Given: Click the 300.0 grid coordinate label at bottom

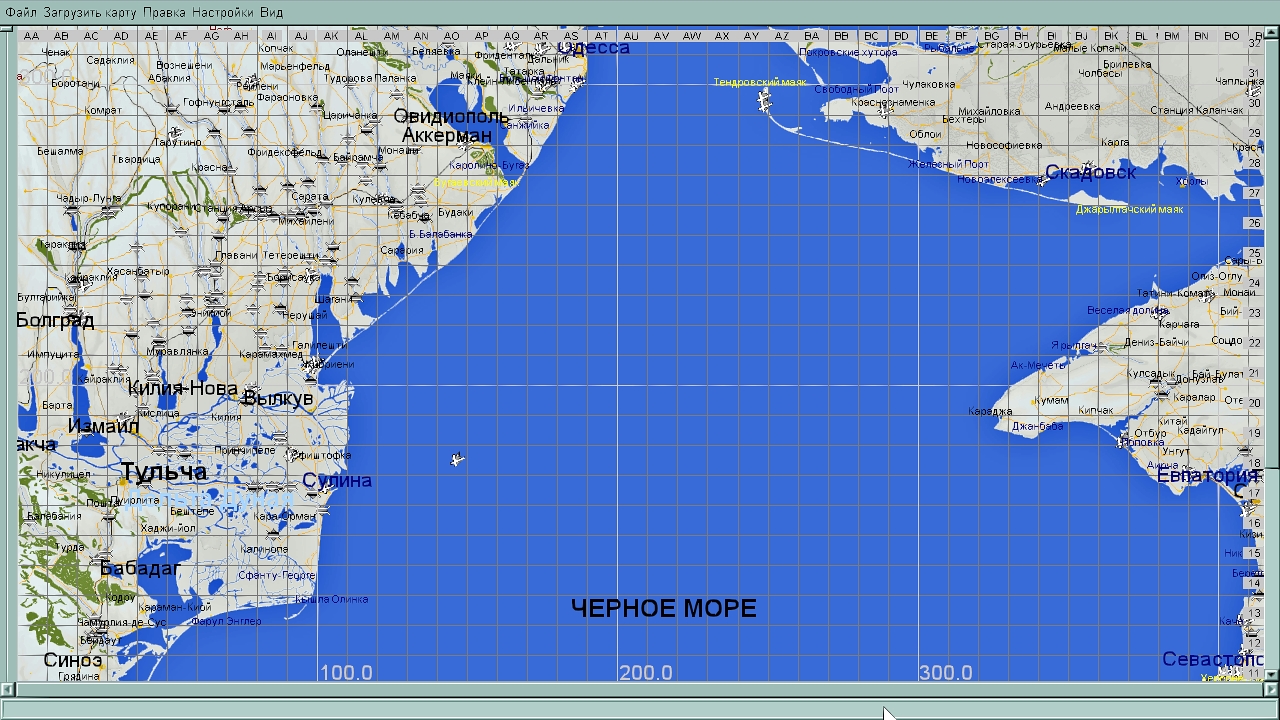Looking at the screenshot, I should point(946,673).
